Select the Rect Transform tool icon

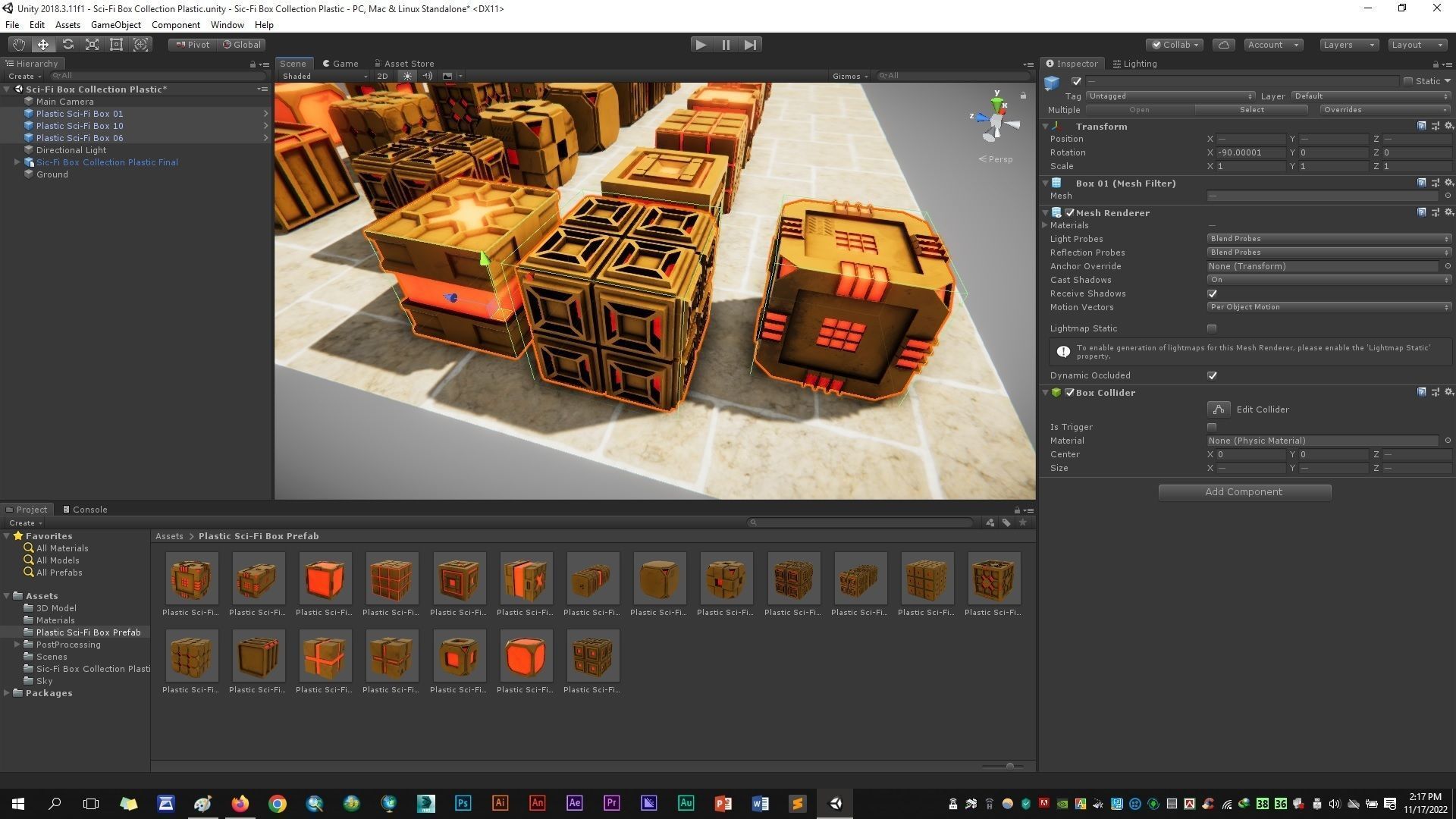[x=116, y=45]
